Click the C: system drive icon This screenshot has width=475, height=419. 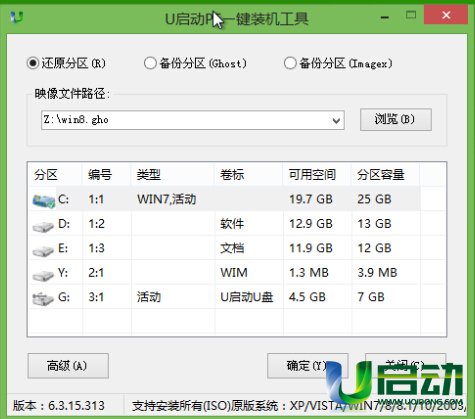44,201
